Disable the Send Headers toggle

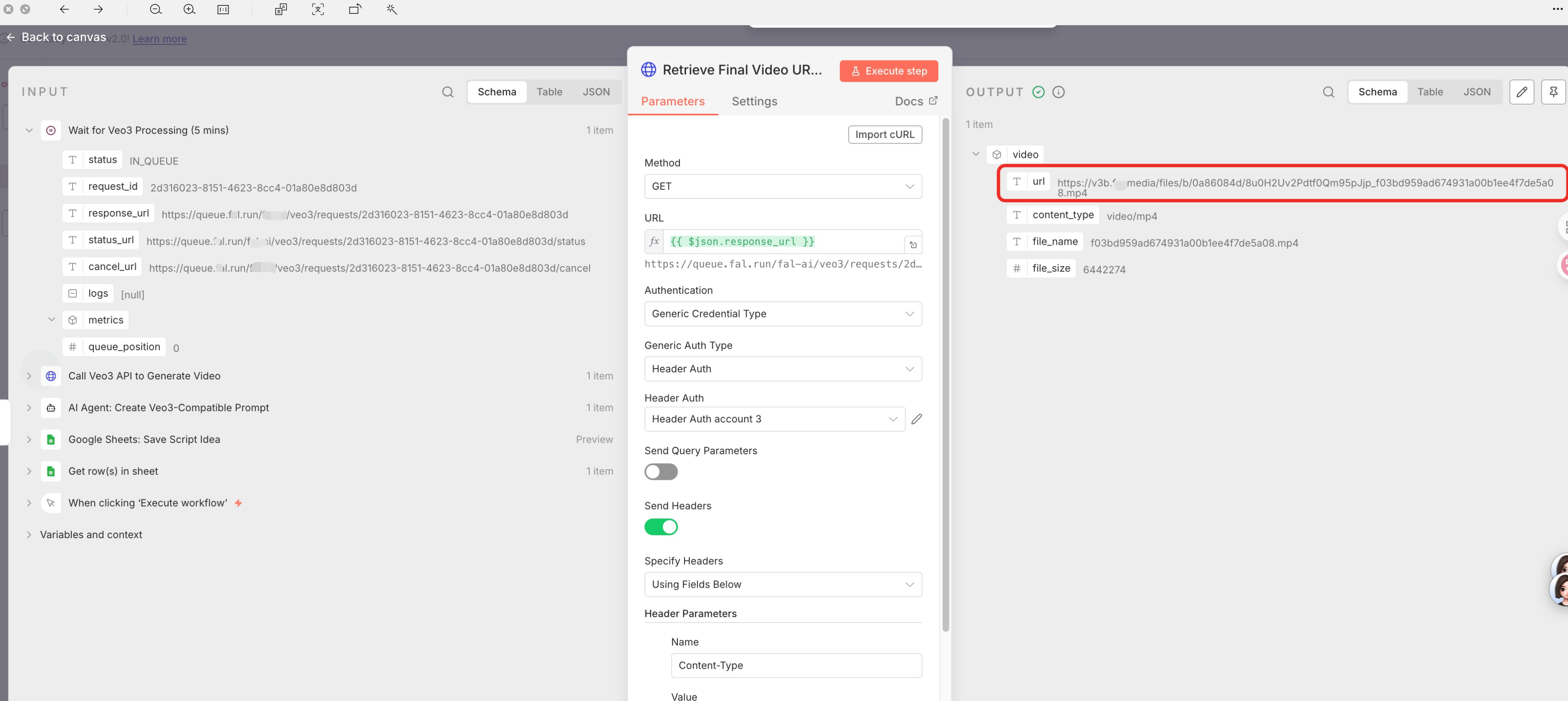click(660, 527)
